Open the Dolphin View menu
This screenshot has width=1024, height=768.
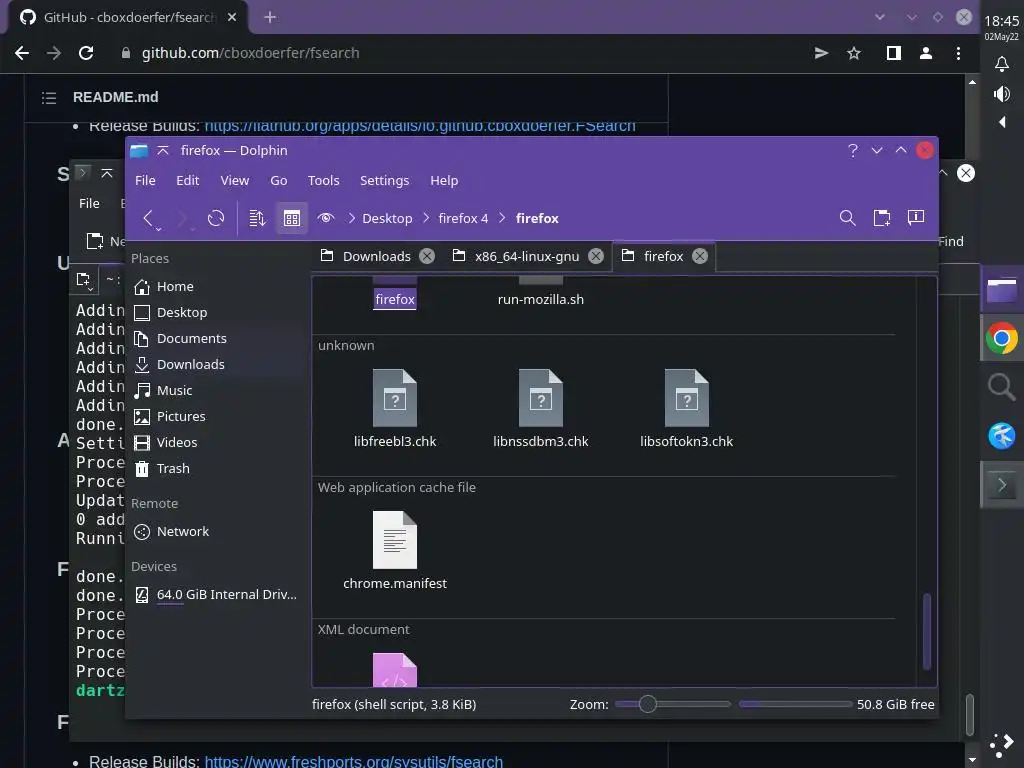[x=234, y=180]
